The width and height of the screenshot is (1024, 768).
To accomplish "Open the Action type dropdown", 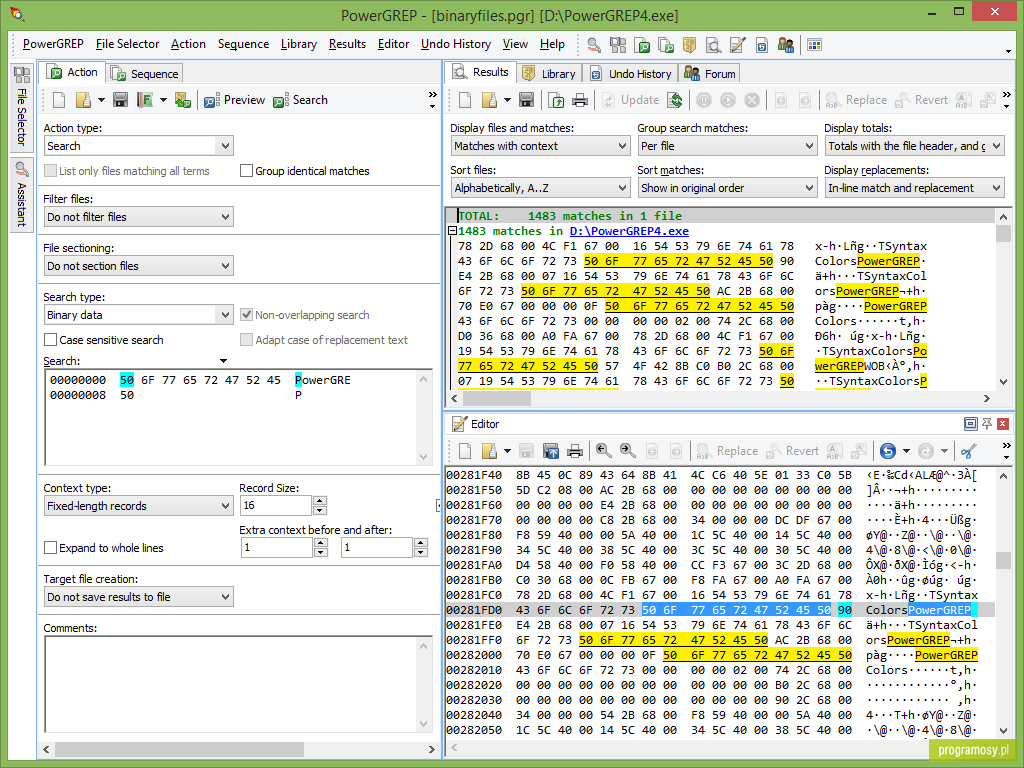I will coord(138,146).
